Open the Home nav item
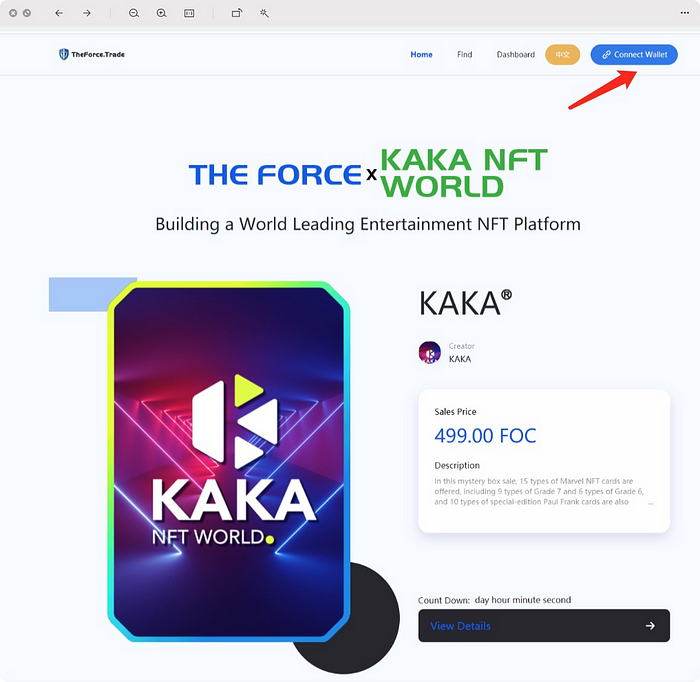This screenshot has height=682, width=700. 421,54
